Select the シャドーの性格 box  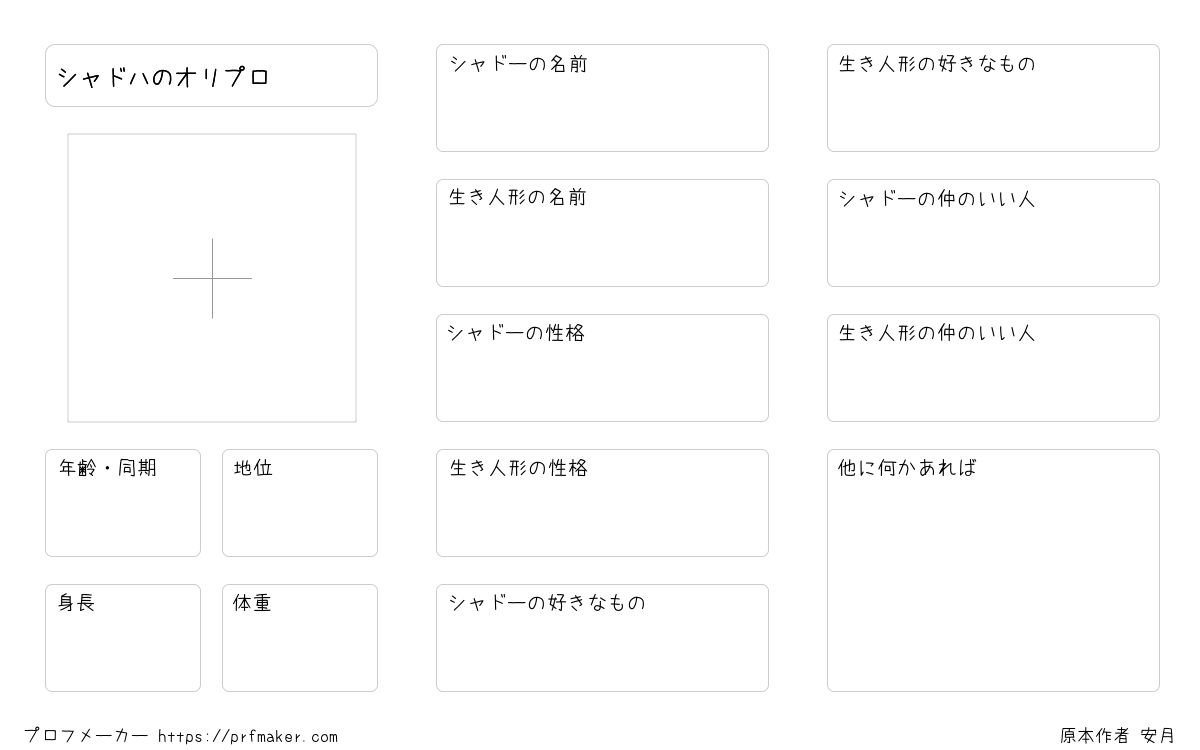point(602,368)
